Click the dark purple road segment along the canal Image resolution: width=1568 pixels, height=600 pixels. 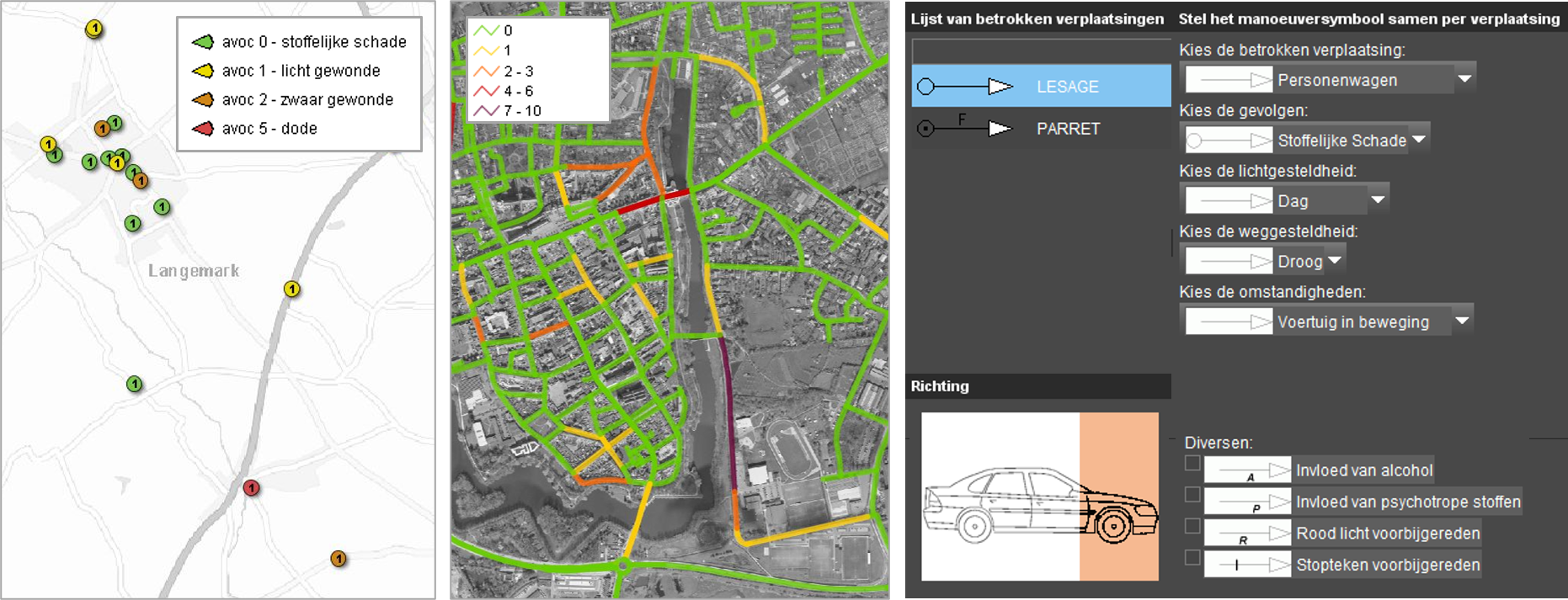(x=728, y=412)
